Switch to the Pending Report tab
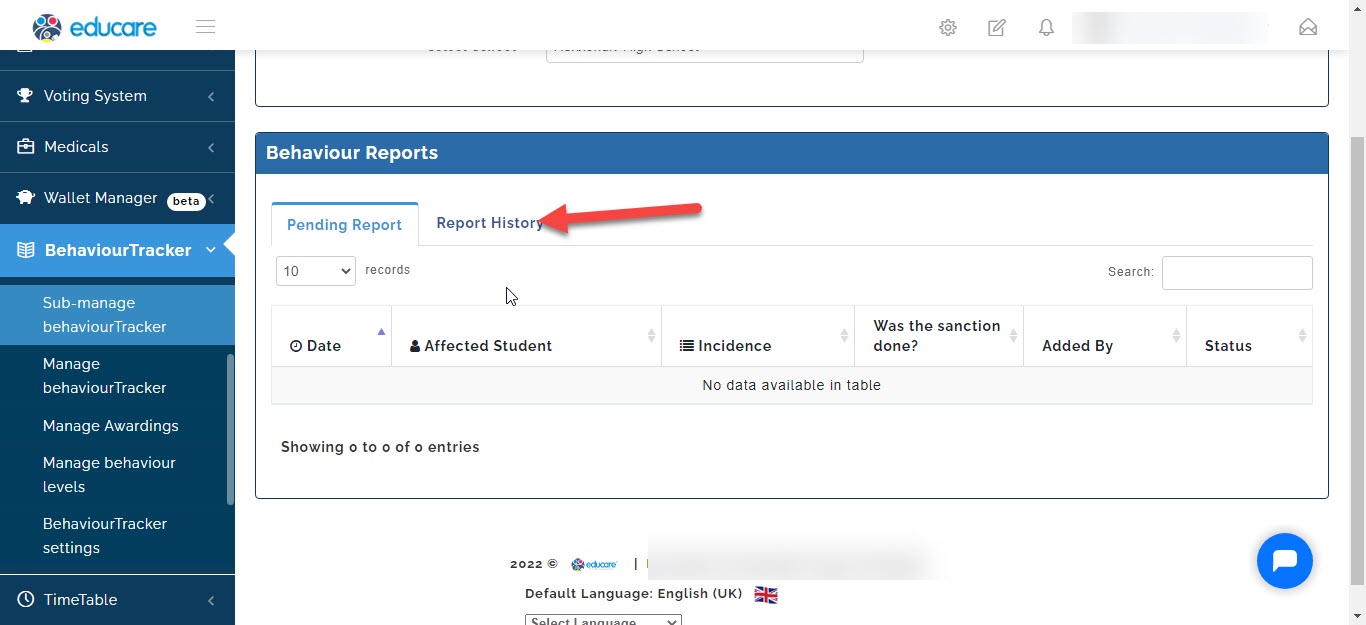 click(x=344, y=224)
